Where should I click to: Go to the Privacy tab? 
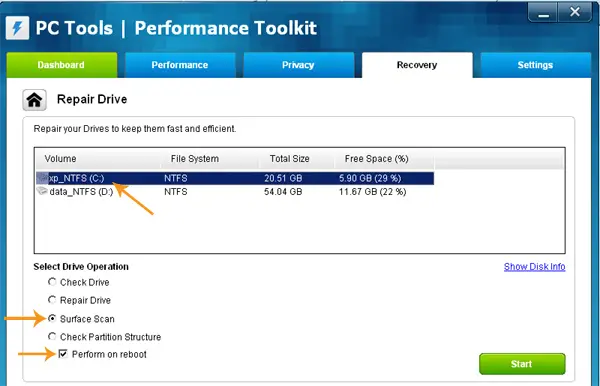(298, 65)
